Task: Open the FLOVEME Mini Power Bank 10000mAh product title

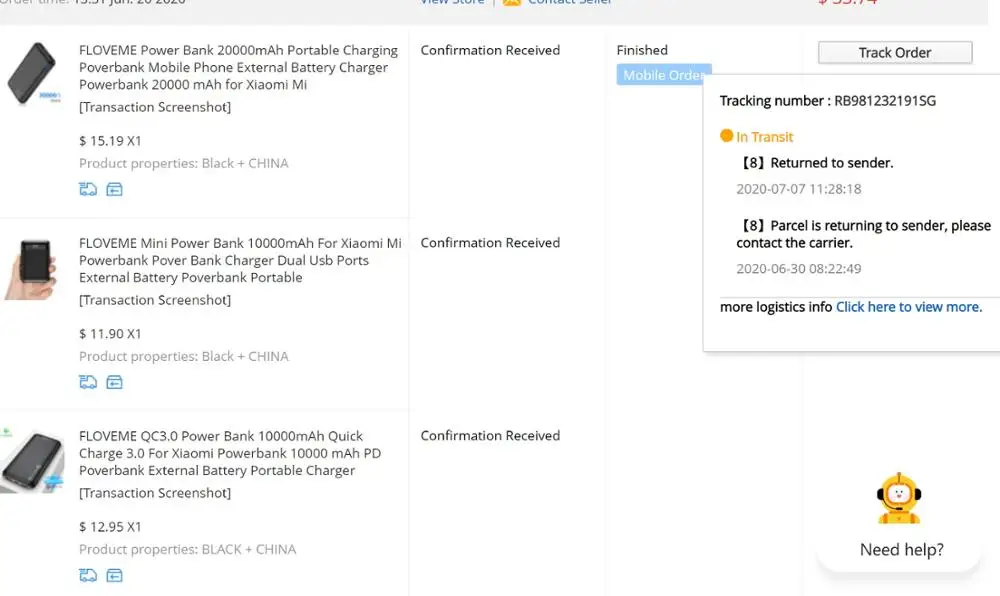Action: click(240, 260)
